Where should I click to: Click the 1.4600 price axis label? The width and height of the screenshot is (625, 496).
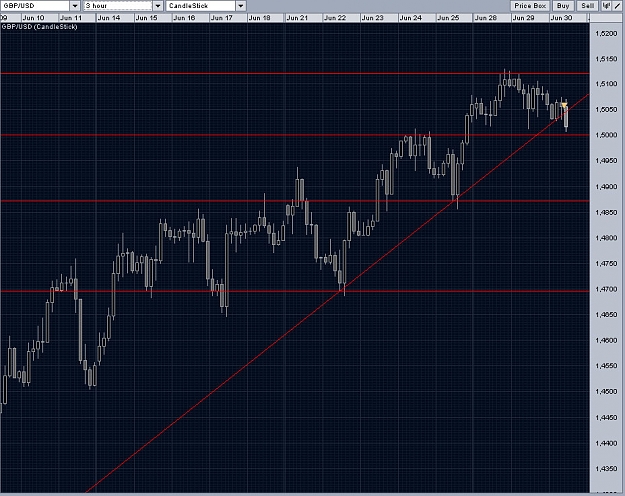click(606, 341)
